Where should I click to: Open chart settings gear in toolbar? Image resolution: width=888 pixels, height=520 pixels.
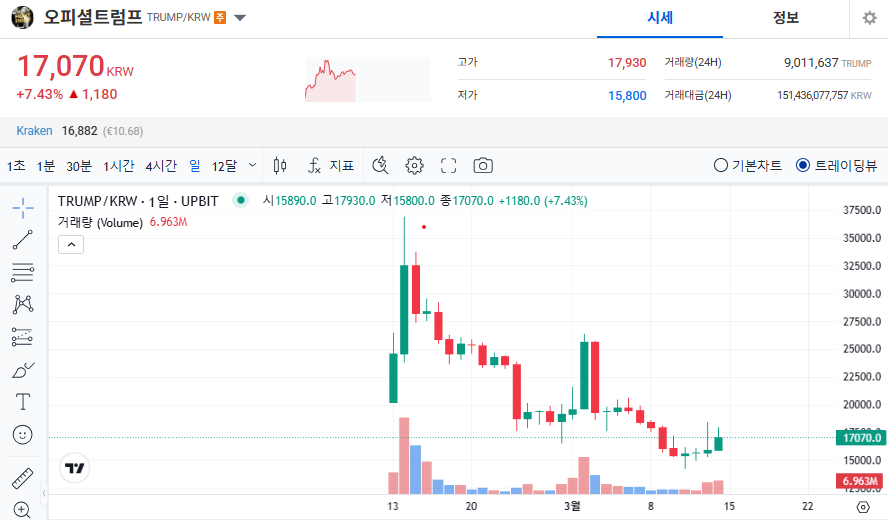[415, 165]
